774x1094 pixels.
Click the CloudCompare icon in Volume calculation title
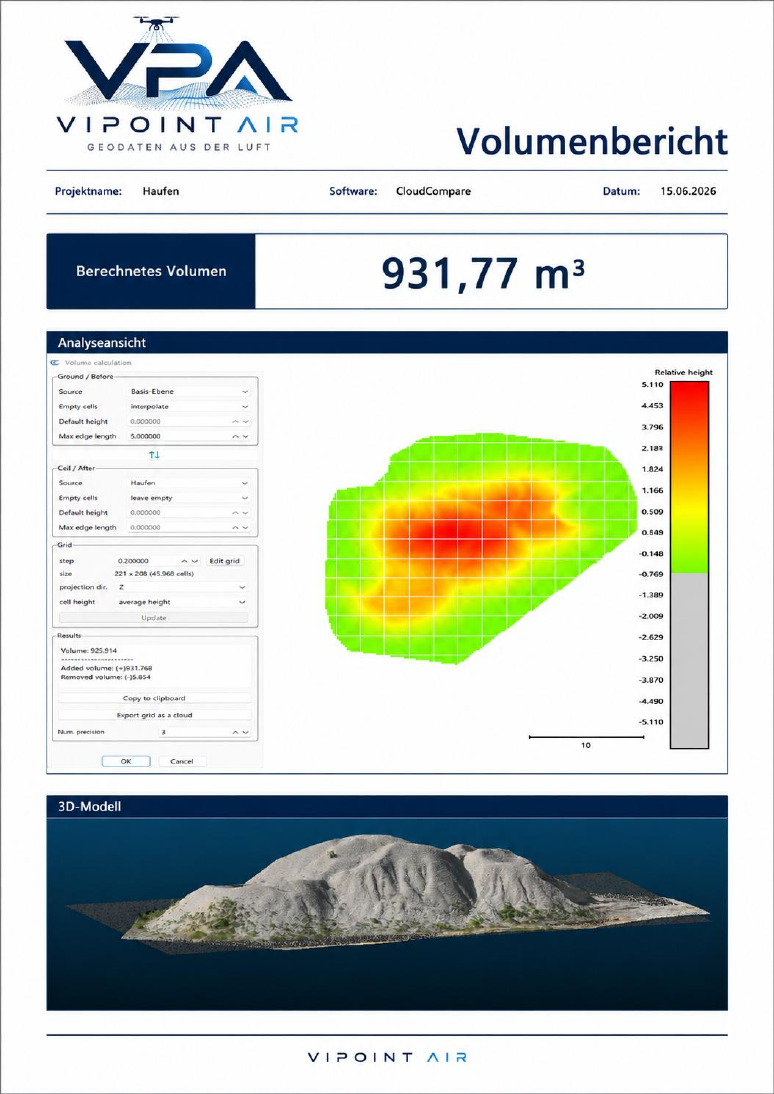(55, 363)
